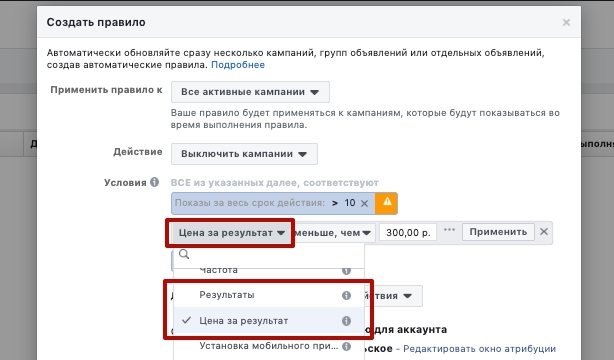Viewport: 614px width, 360px height.
Task: Open the Подробнее help link
Action: pos(238,65)
